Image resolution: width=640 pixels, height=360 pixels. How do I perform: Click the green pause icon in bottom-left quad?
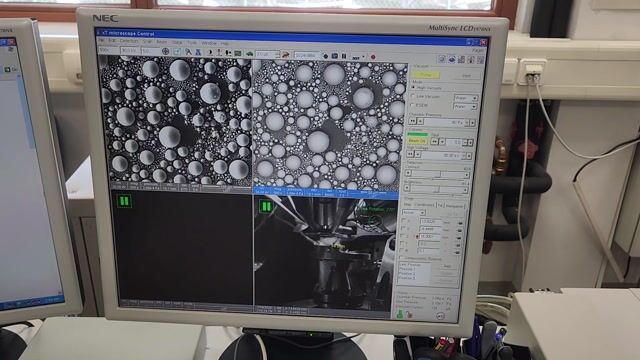tap(124, 201)
